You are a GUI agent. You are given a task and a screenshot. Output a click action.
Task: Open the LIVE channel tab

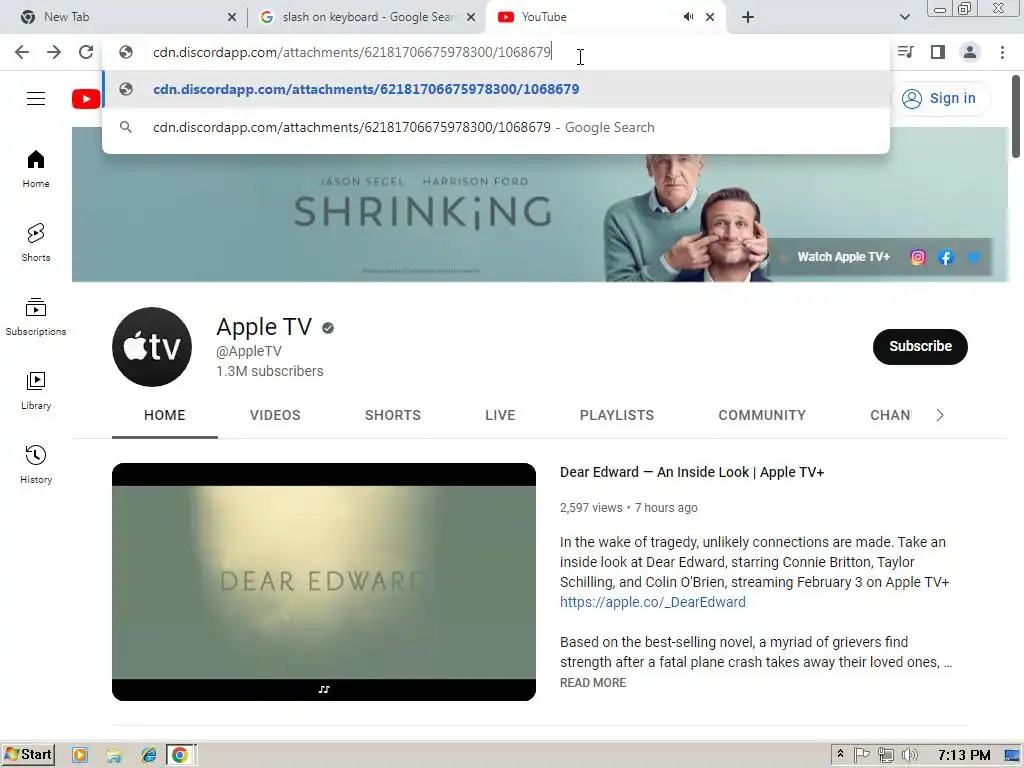point(500,415)
